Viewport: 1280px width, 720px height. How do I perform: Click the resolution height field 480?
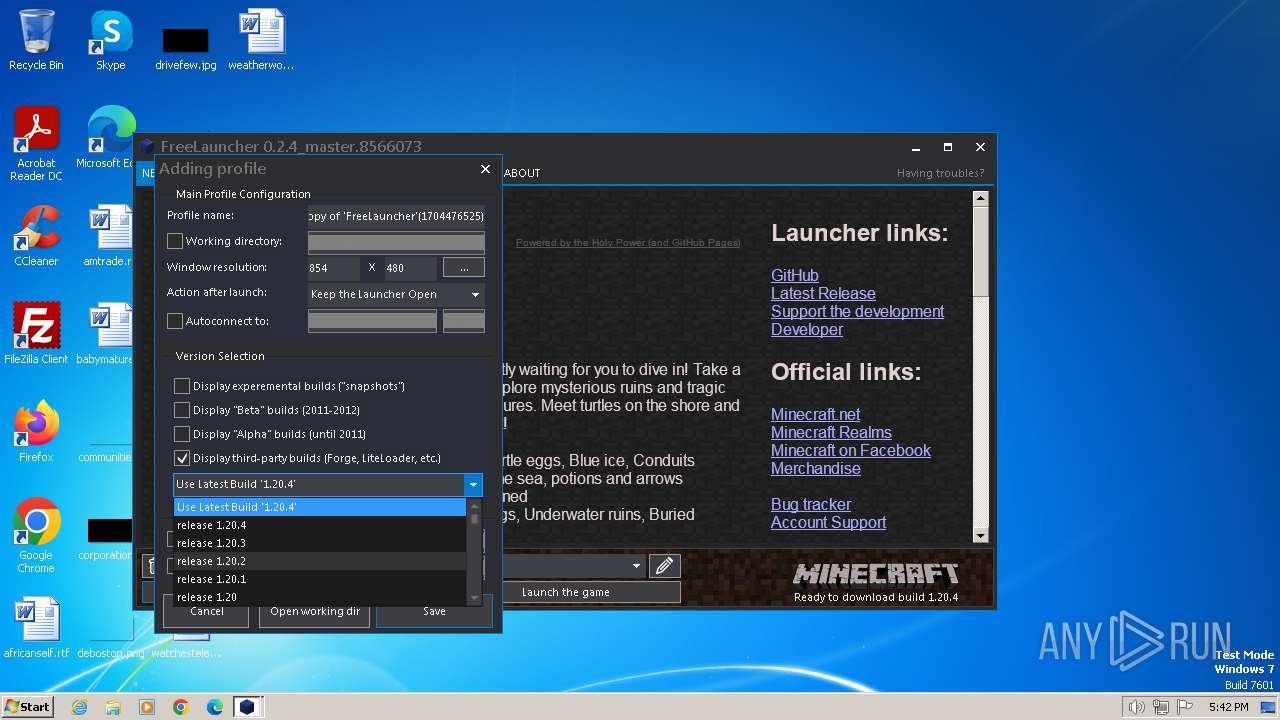click(x=410, y=268)
